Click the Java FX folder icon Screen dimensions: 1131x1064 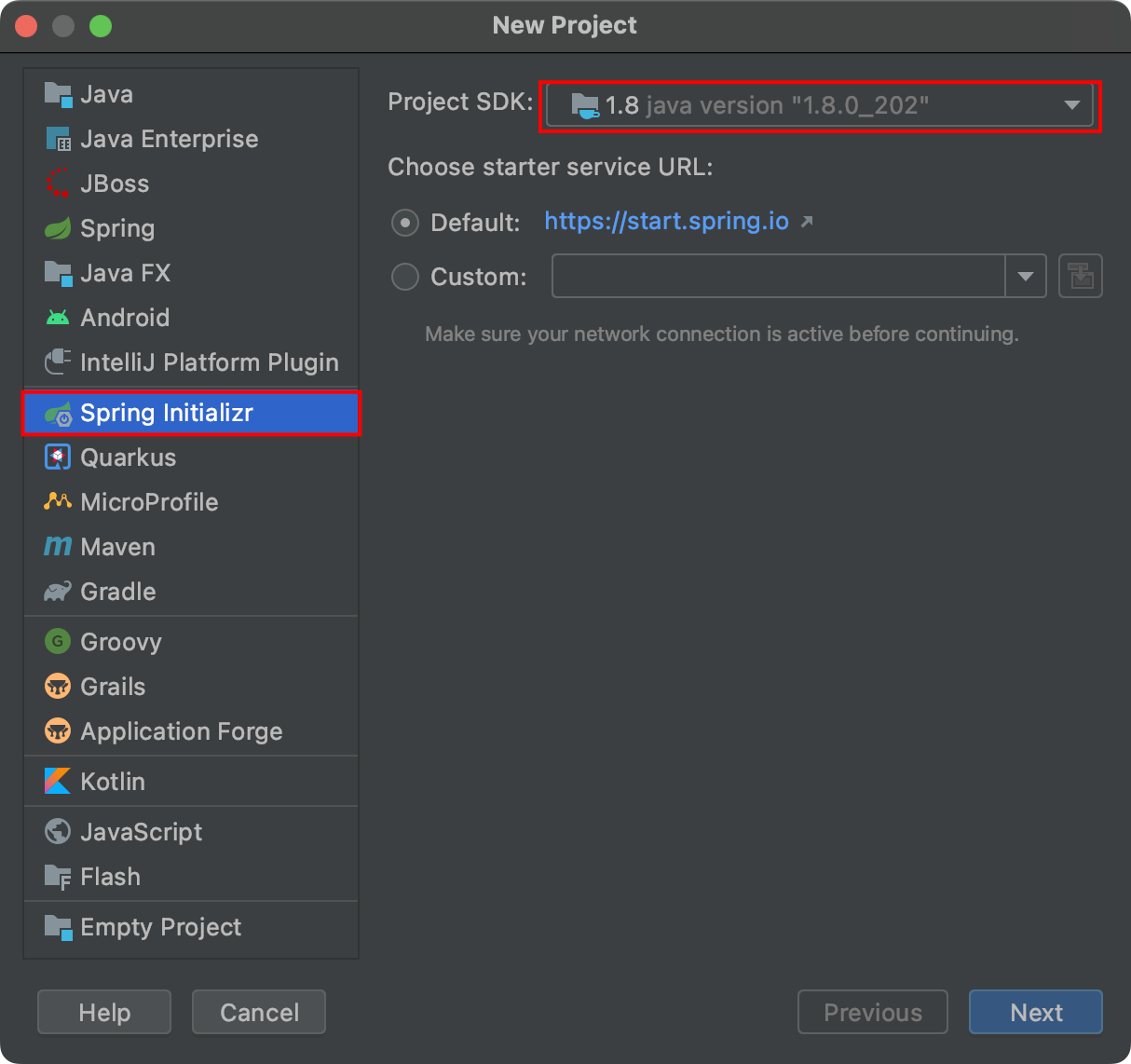(x=58, y=273)
